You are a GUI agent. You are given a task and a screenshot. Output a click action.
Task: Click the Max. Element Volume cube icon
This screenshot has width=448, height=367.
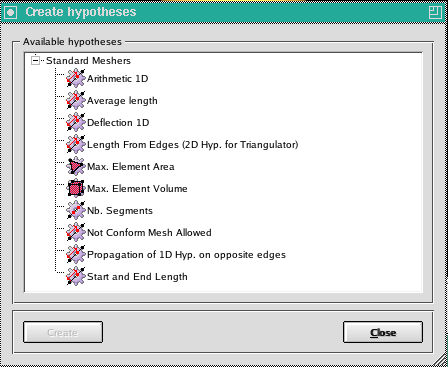pyautogui.click(x=76, y=188)
